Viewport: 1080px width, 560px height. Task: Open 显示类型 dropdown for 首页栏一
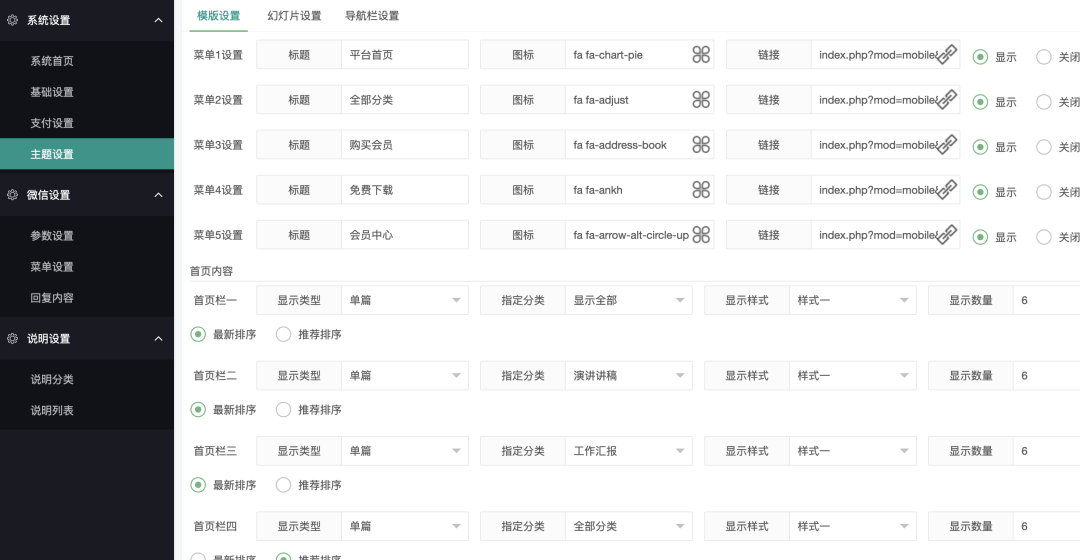click(x=404, y=300)
